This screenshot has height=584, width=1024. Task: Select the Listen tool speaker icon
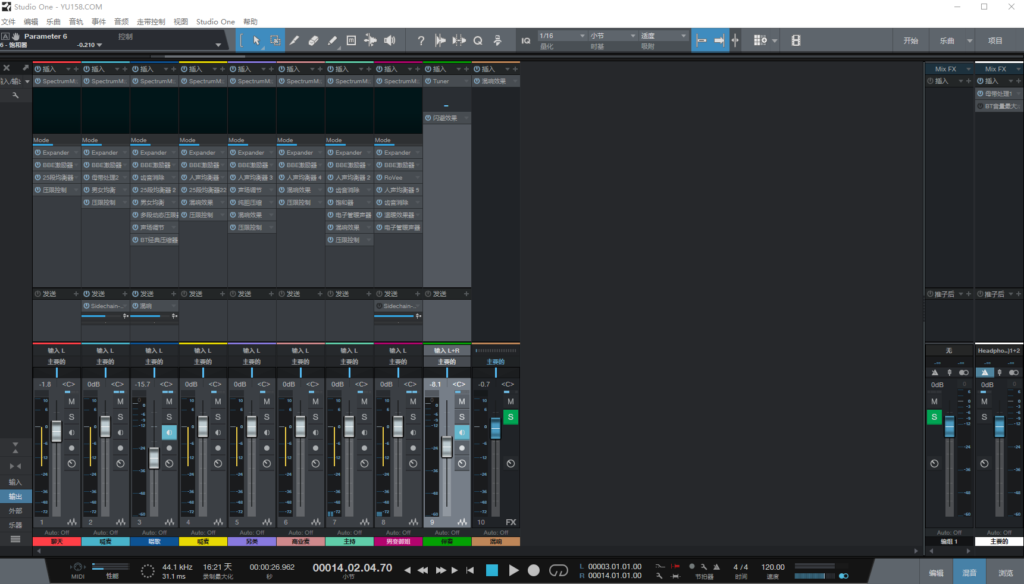390,40
